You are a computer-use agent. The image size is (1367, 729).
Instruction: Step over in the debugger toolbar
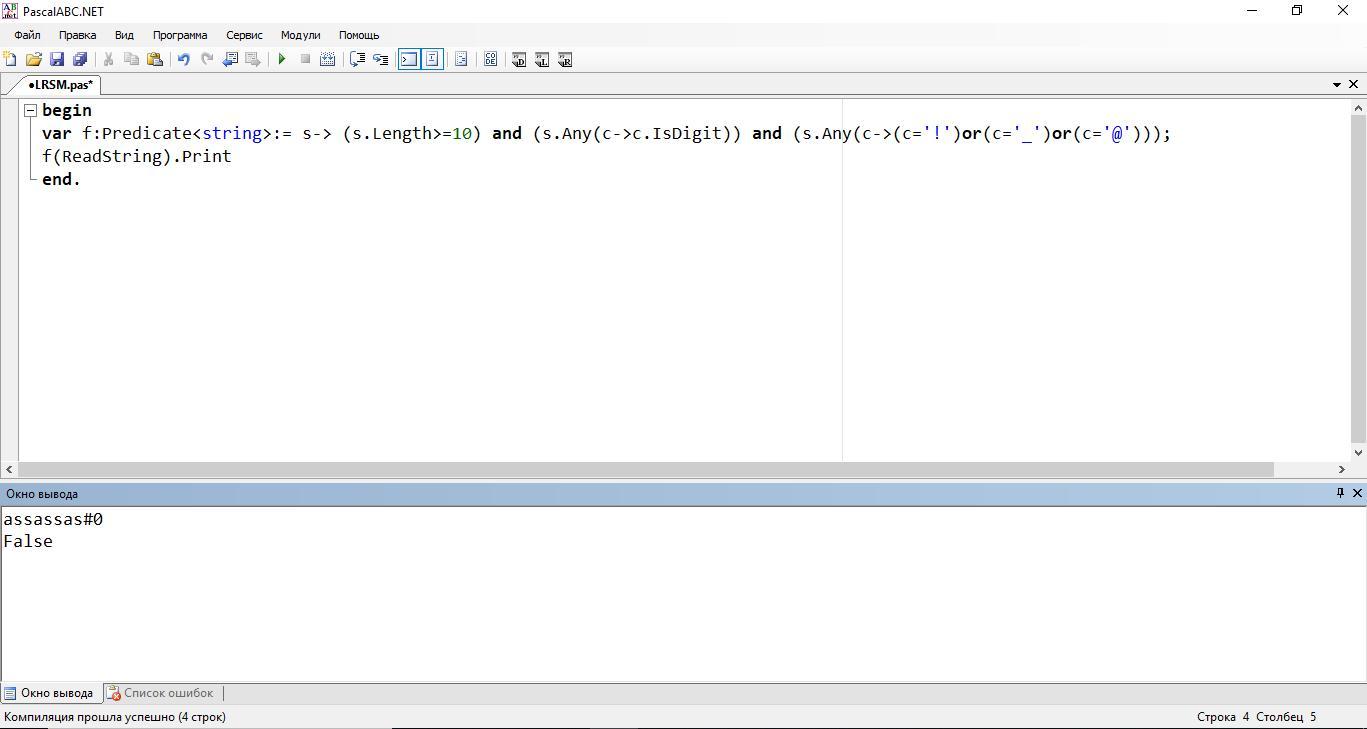pos(357,60)
